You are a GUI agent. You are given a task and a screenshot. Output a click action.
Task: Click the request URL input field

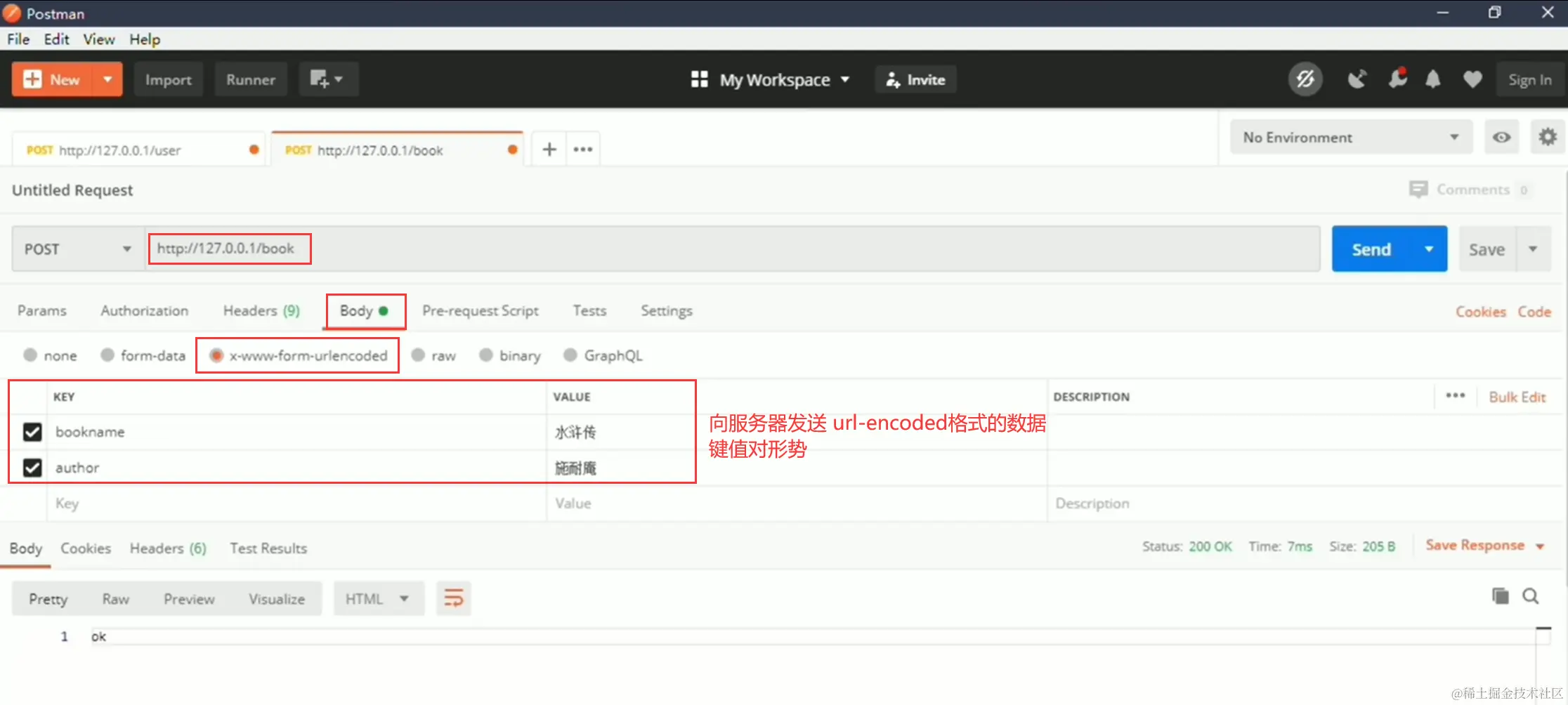click(733, 249)
